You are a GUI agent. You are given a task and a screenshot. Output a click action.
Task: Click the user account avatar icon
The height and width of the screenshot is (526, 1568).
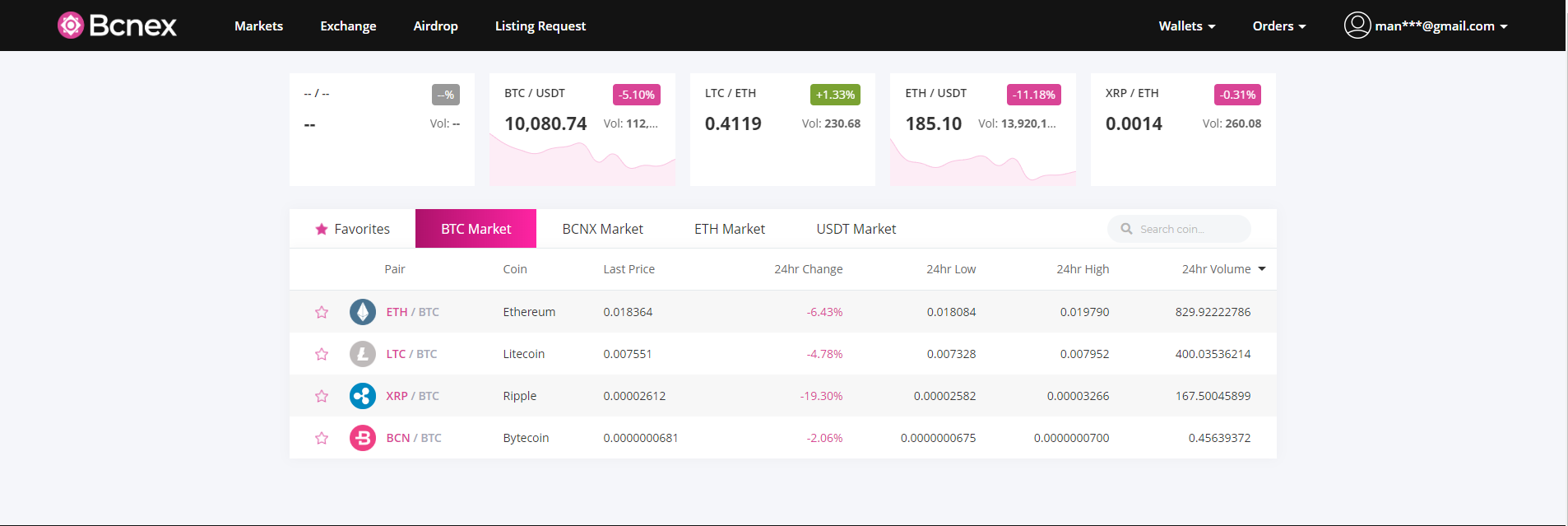point(1357,26)
